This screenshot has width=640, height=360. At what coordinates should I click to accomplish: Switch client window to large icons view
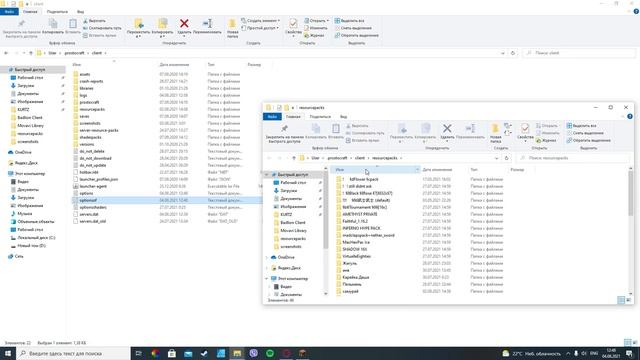(635, 342)
